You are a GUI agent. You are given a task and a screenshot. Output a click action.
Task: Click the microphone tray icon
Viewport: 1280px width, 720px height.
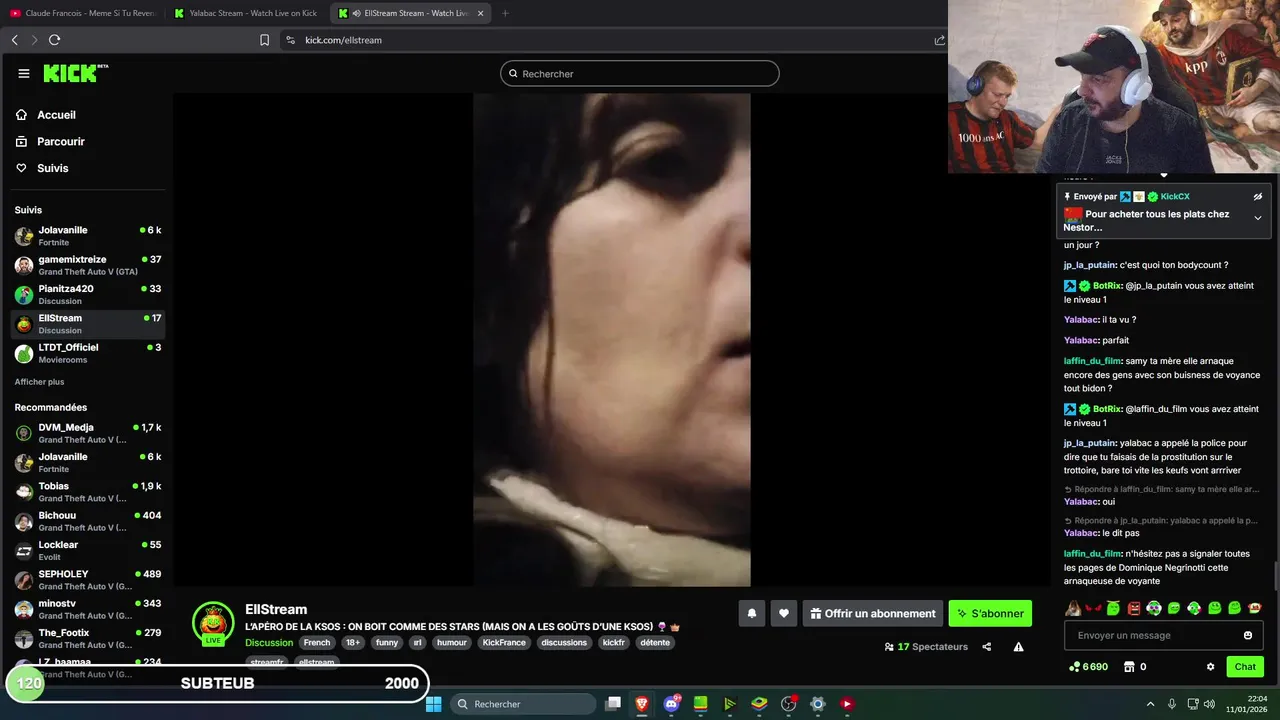point(1171,704)
